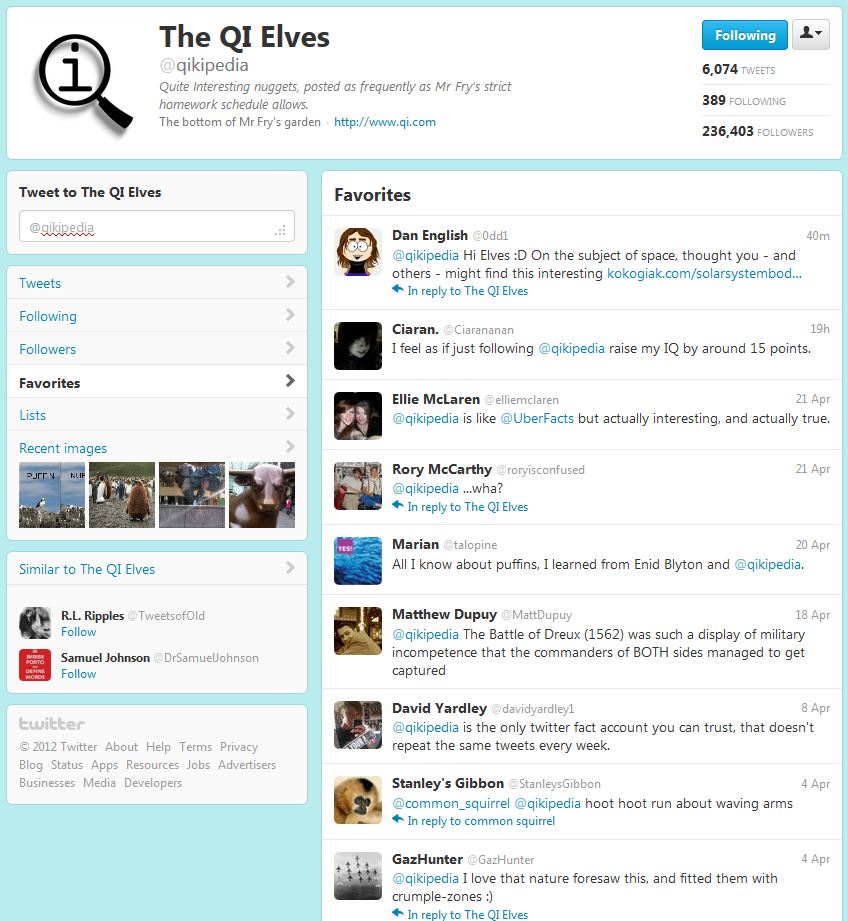Open the Terms footer link
Screen dimensions: 848x921
click(196, 747)
